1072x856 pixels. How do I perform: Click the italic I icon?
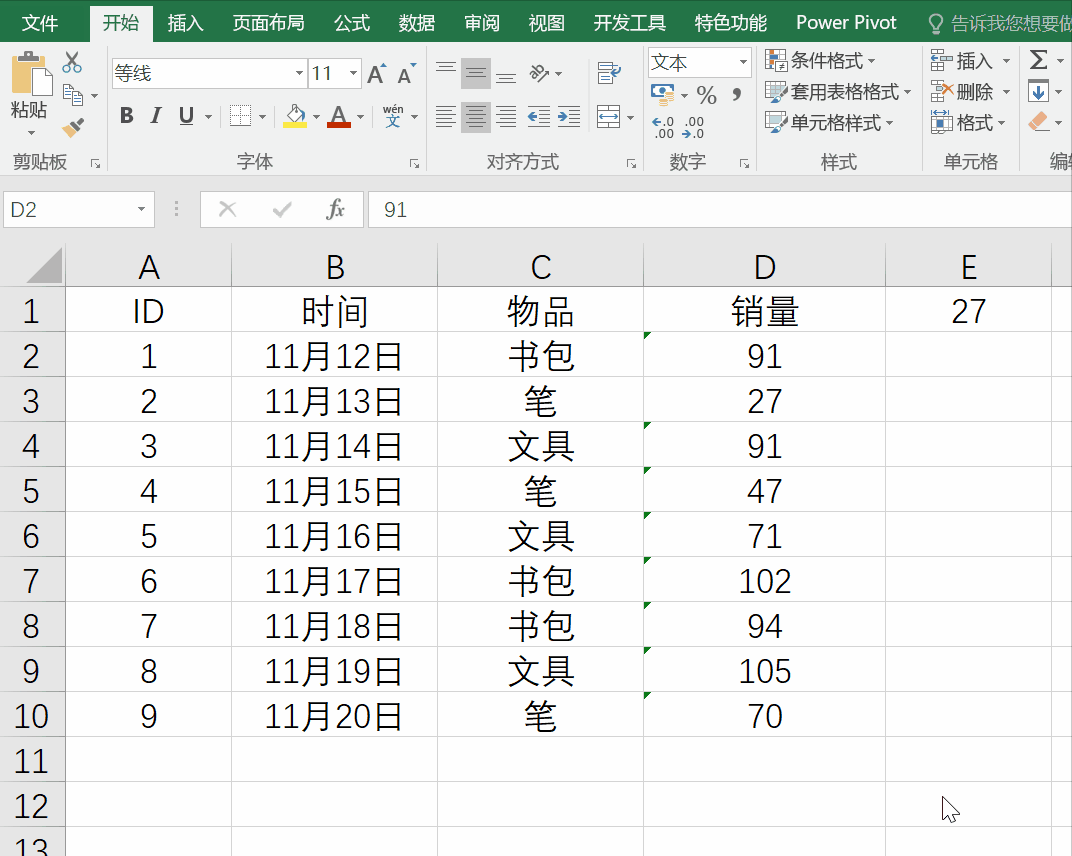(x=156, y=116)
